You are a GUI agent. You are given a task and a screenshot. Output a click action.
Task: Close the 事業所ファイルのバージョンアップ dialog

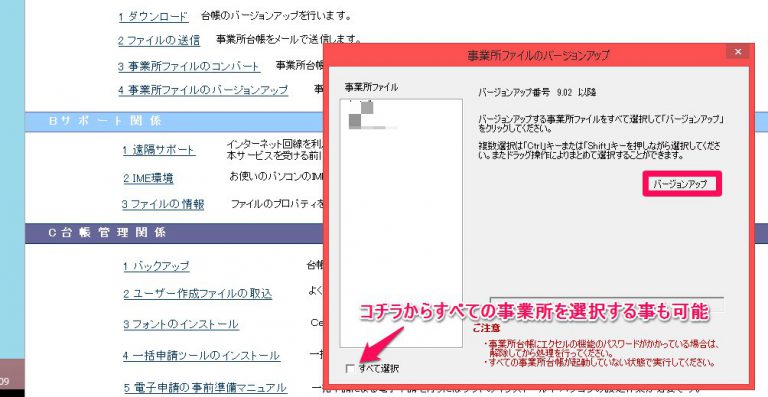pos(737,51)
